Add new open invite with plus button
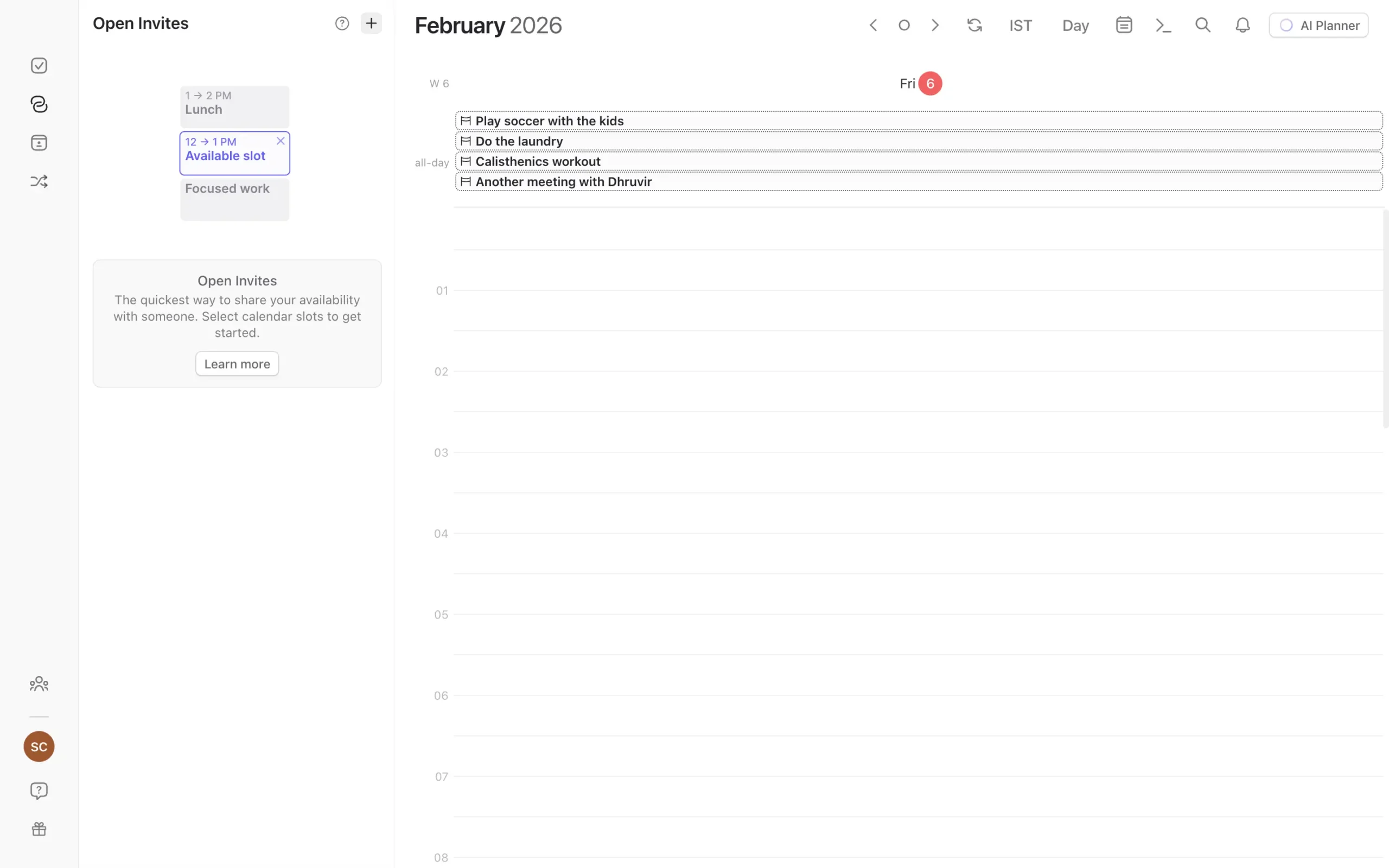This screenshot has width=1389, height=868. pyautogui.click(x=371, y=23)
